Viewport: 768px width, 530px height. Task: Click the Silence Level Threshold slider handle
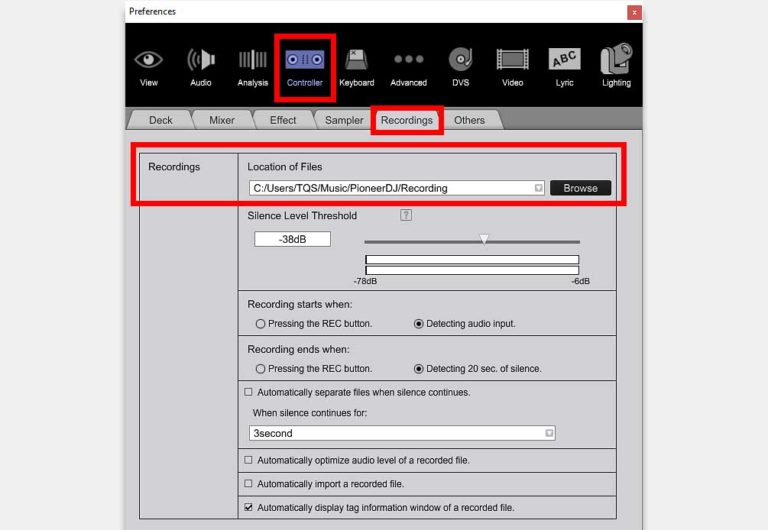point(484,239)
